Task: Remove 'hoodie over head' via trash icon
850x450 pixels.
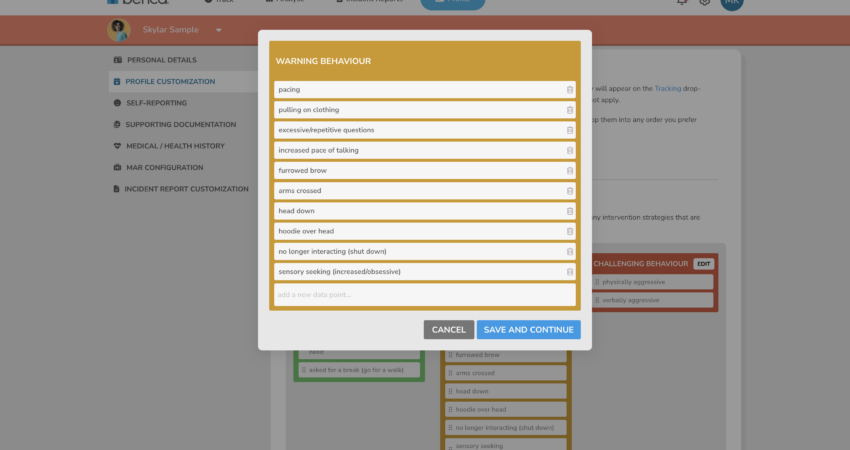Action: [570, 231]
